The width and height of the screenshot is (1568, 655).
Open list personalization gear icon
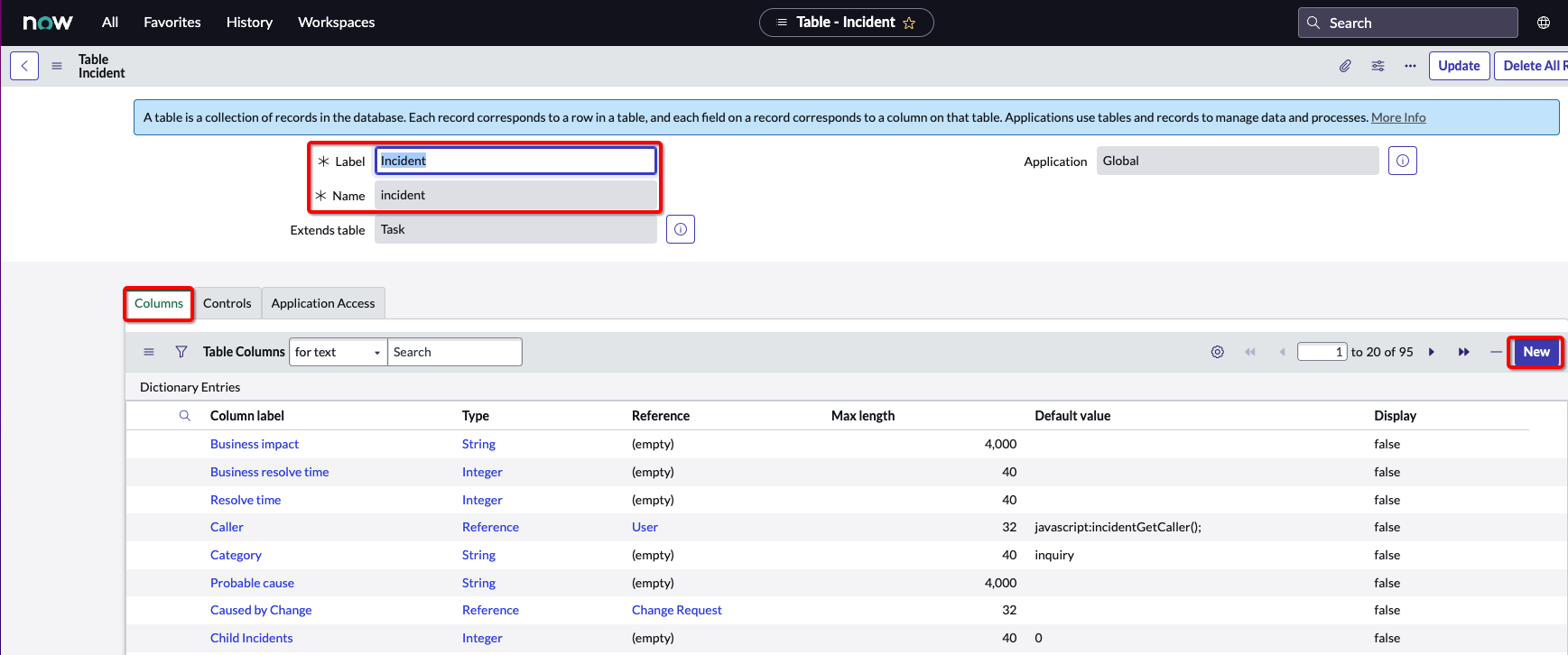click(1218, 352)
